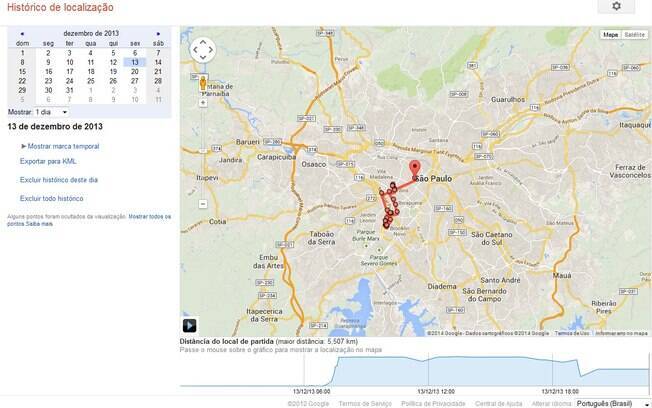Start the location history play button
The width and height of the screenshot is (652, 408).
pyautogui.click(x=190, y=325)
